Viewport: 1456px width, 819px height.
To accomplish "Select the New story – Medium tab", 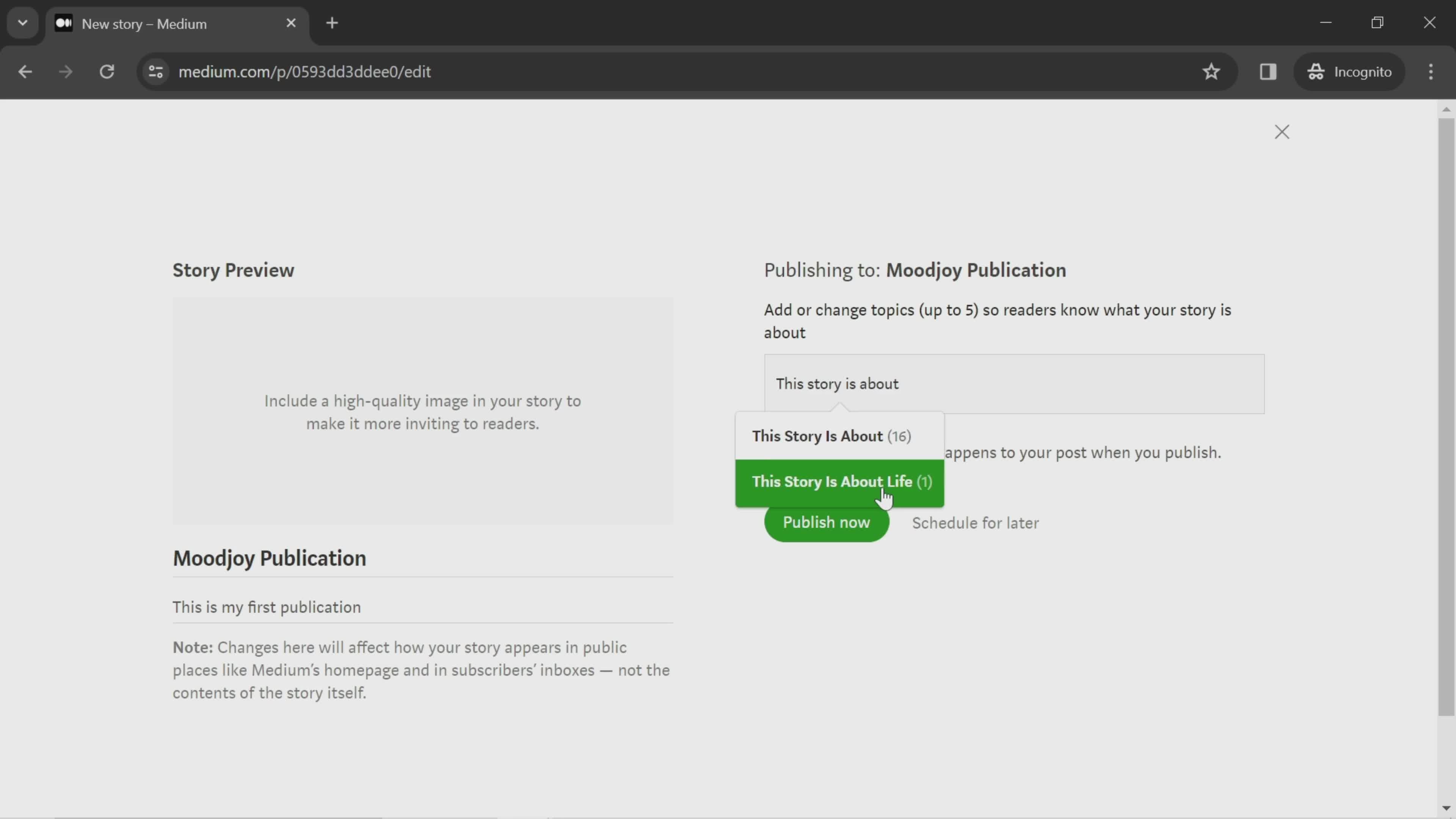I will point(177,24).
